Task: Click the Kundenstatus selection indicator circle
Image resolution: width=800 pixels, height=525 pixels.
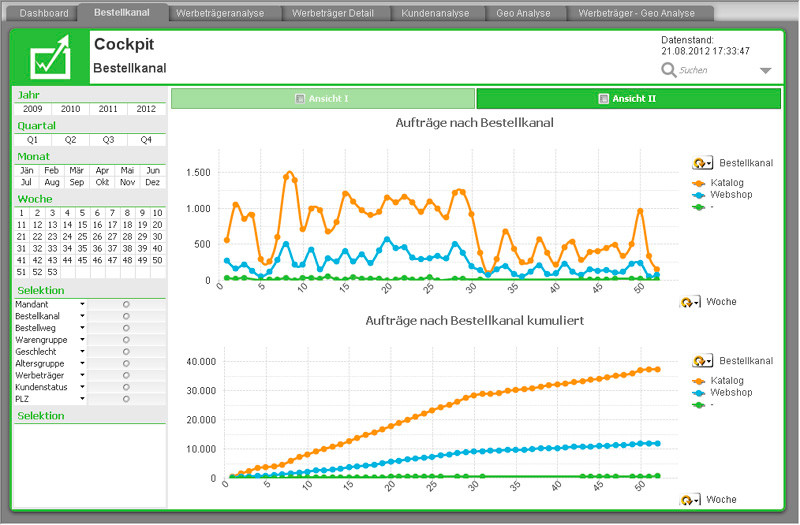Action: pos(126,387)
